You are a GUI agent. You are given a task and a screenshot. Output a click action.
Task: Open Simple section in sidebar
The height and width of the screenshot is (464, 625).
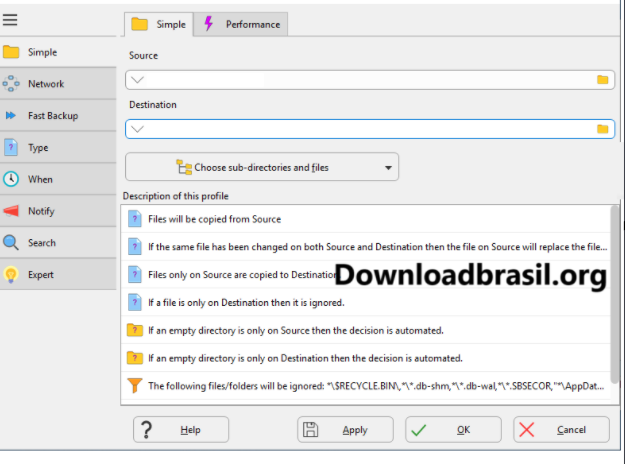click(x=58, y=52)
